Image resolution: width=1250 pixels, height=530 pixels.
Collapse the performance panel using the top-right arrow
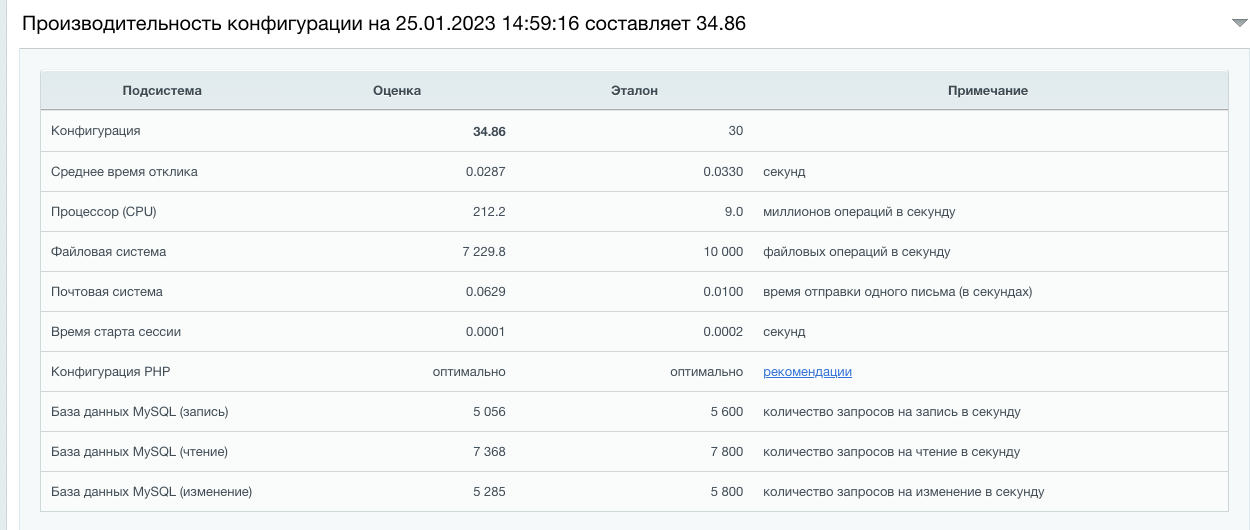(1240, 23)
